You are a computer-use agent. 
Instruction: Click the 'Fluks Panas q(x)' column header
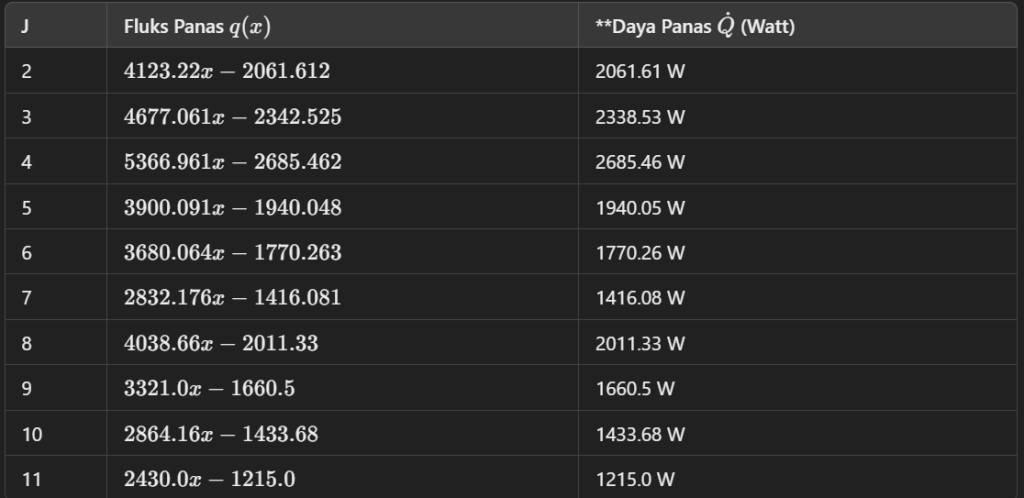click(x=197, y=27)
